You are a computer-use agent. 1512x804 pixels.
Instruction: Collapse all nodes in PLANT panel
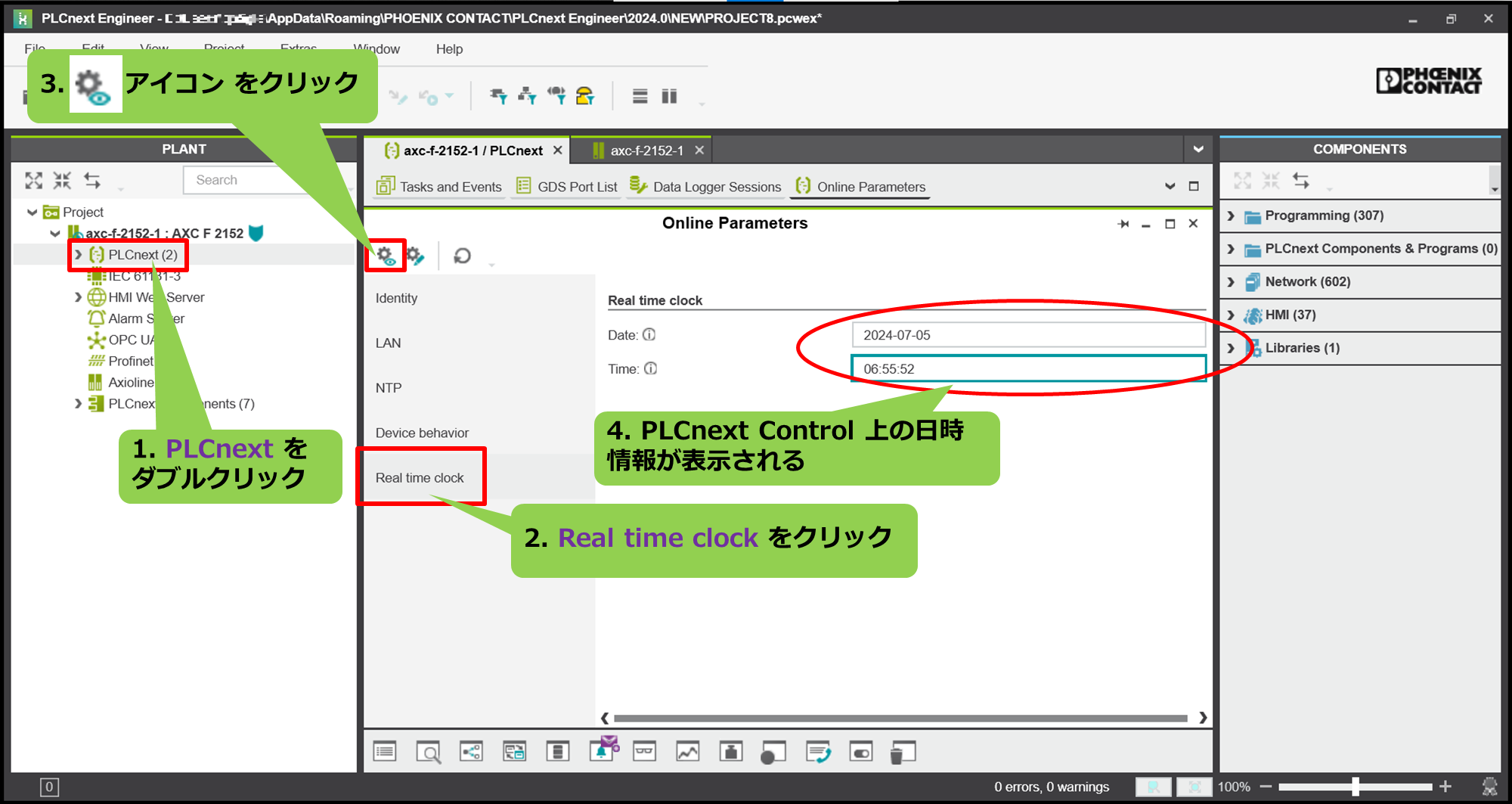62,180
